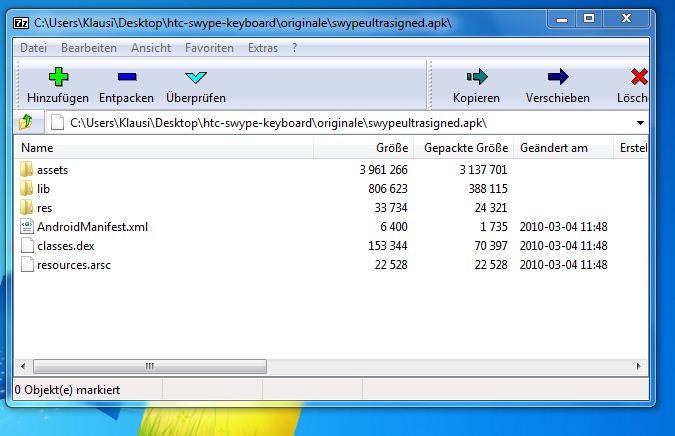Click the scrollbar left arrow

[x=23, y=366]
